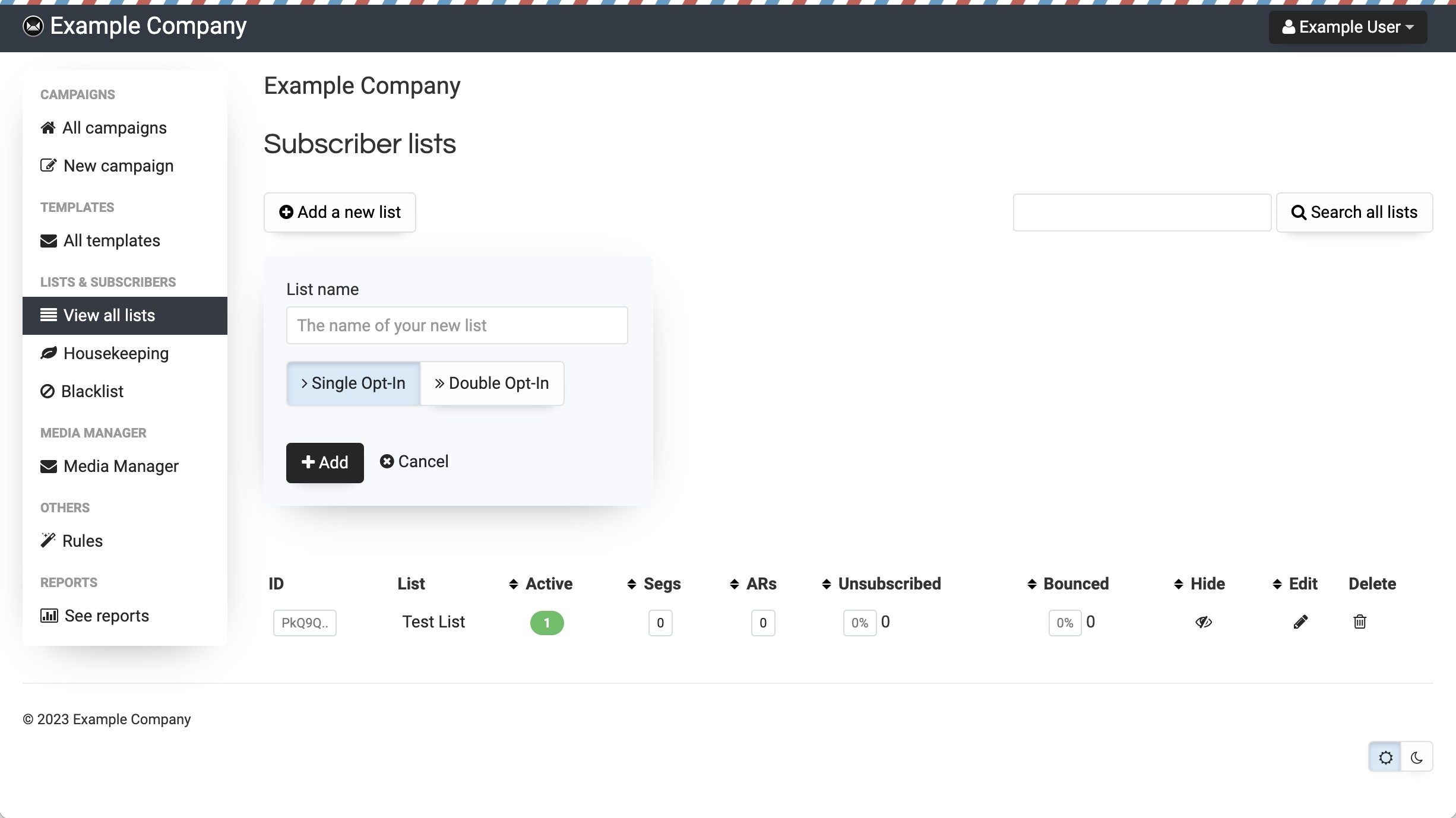
Task: Select the Blacklist prohibition icon
Action: (x=48, y=391)
